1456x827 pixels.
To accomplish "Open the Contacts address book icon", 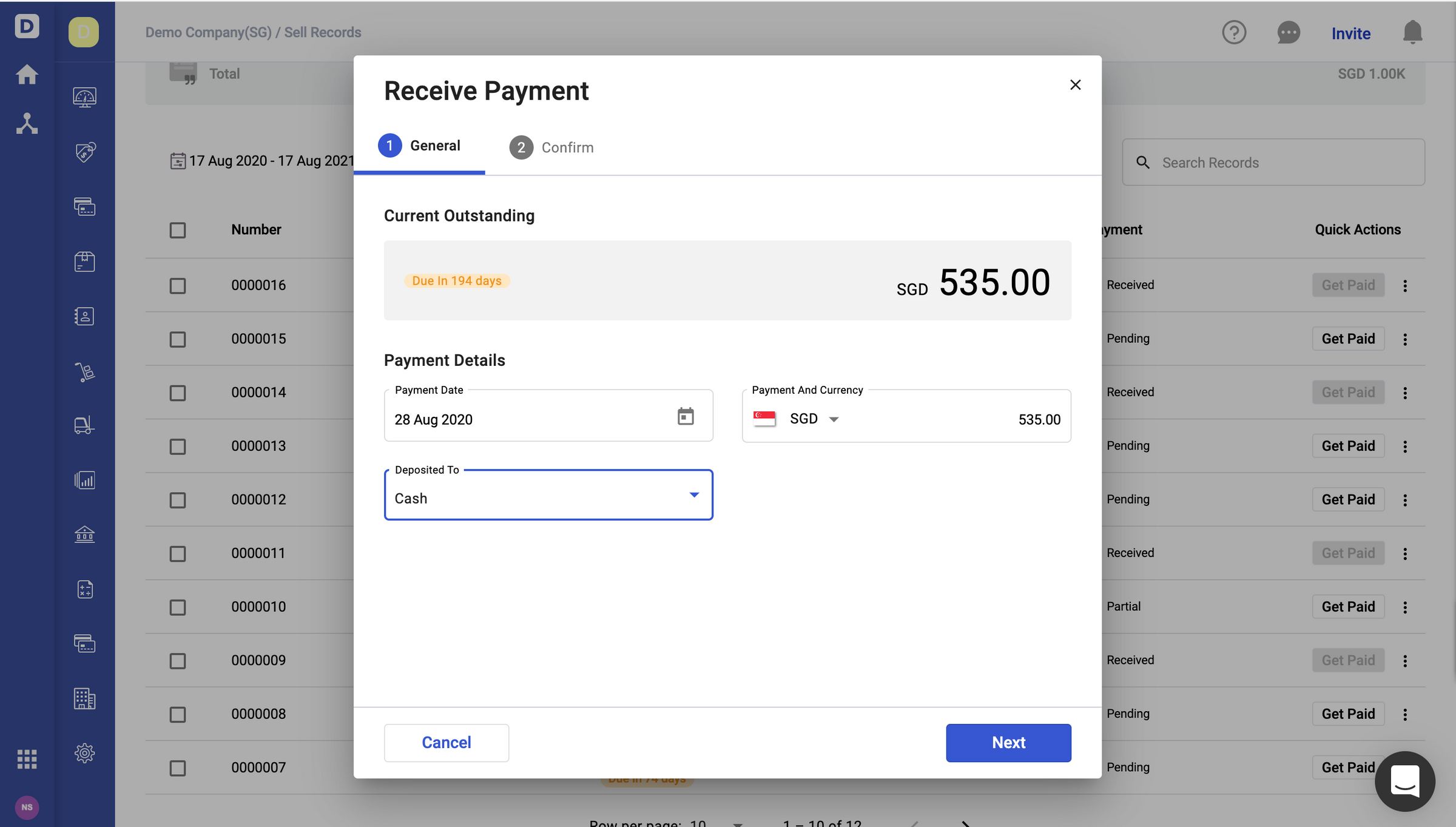I will 85,316.
